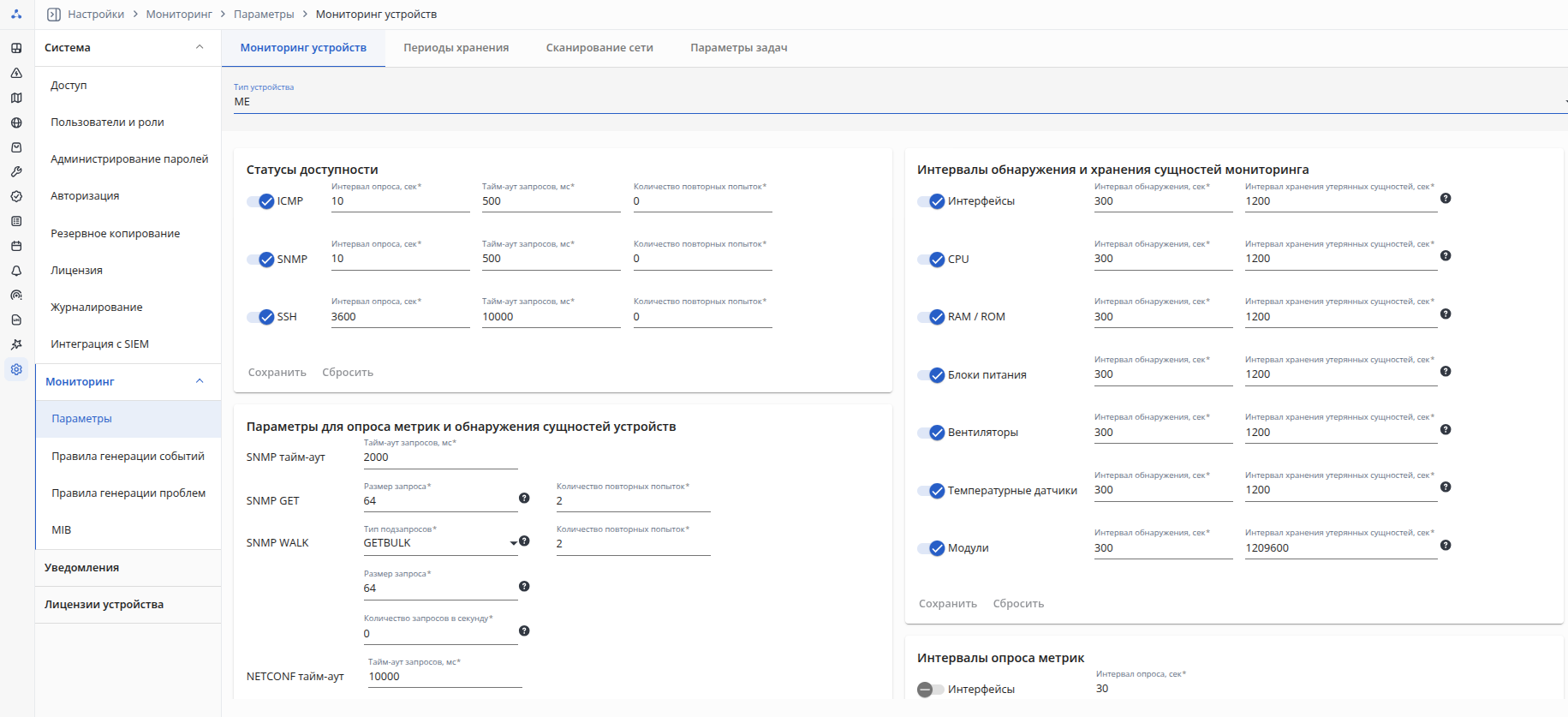Click the collapse sidebar panel icon before Настройки

tap(54, 15)
